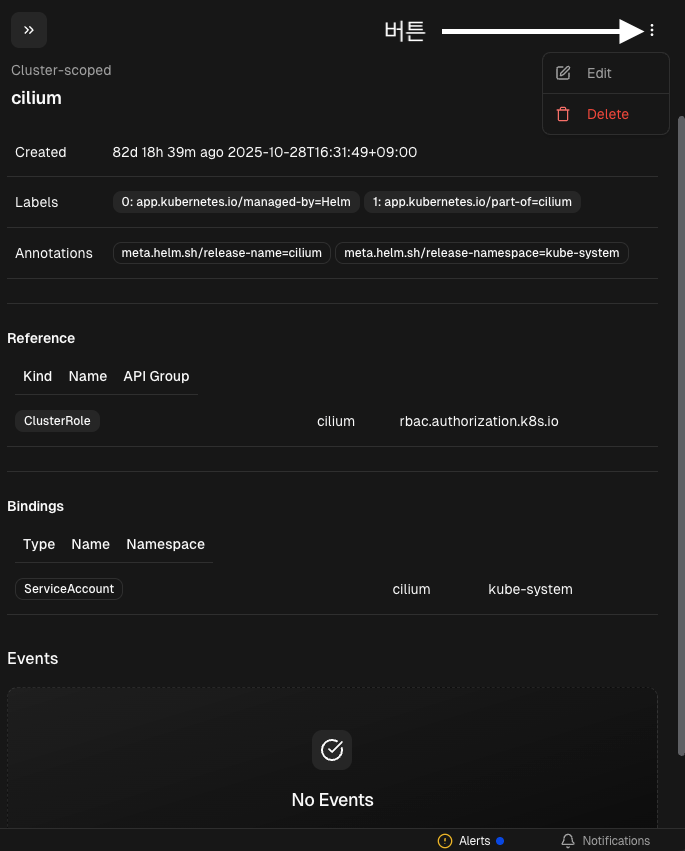Screen dimensions: 685x851
Task: Select the release-name=cilium annotation chip
Action: coord(221,253)
